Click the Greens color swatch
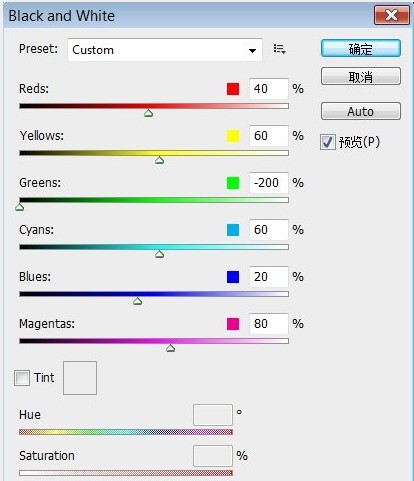 (233, 183)
